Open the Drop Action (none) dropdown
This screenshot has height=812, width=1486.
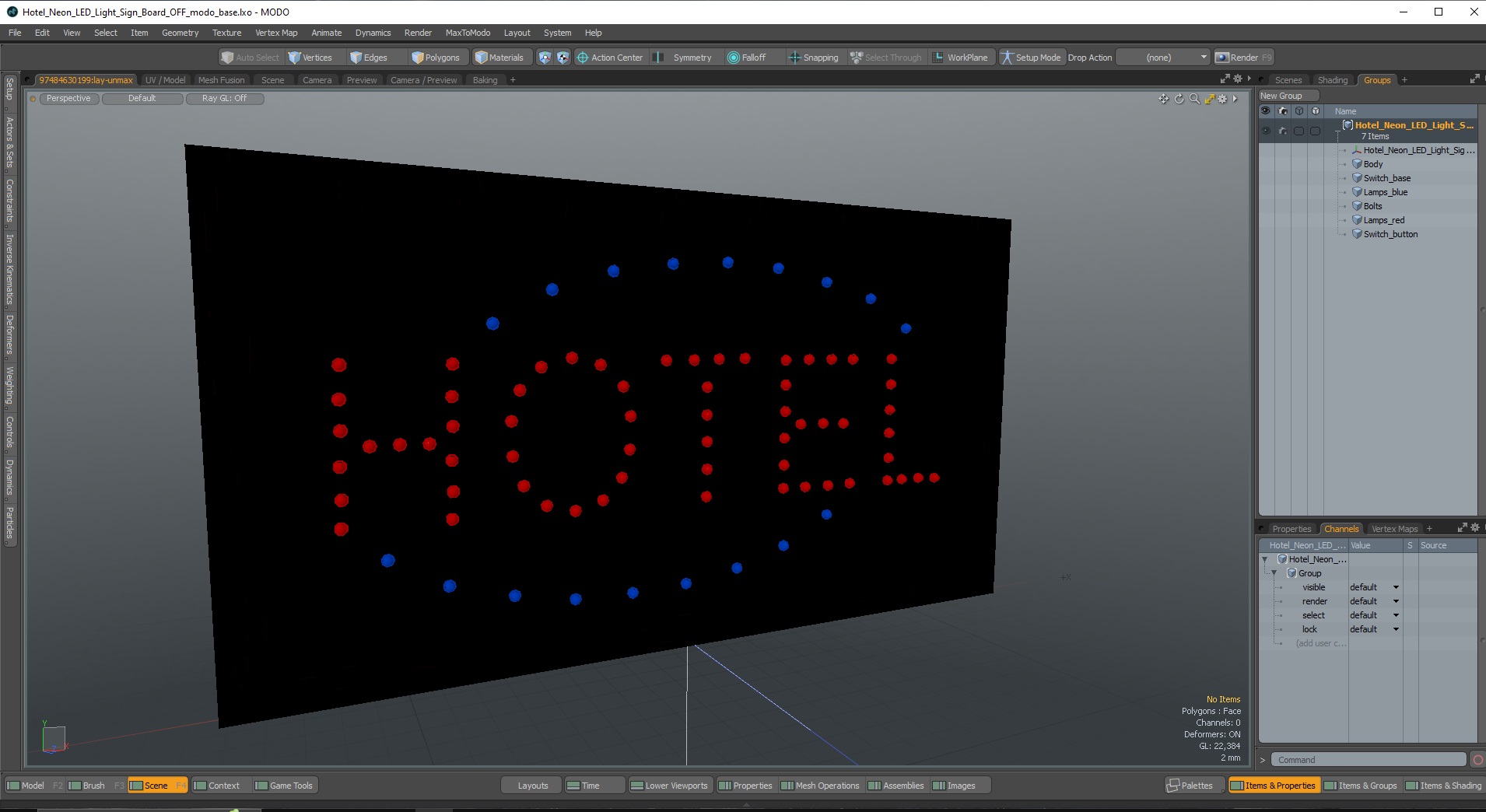(x=1163, y=58)
